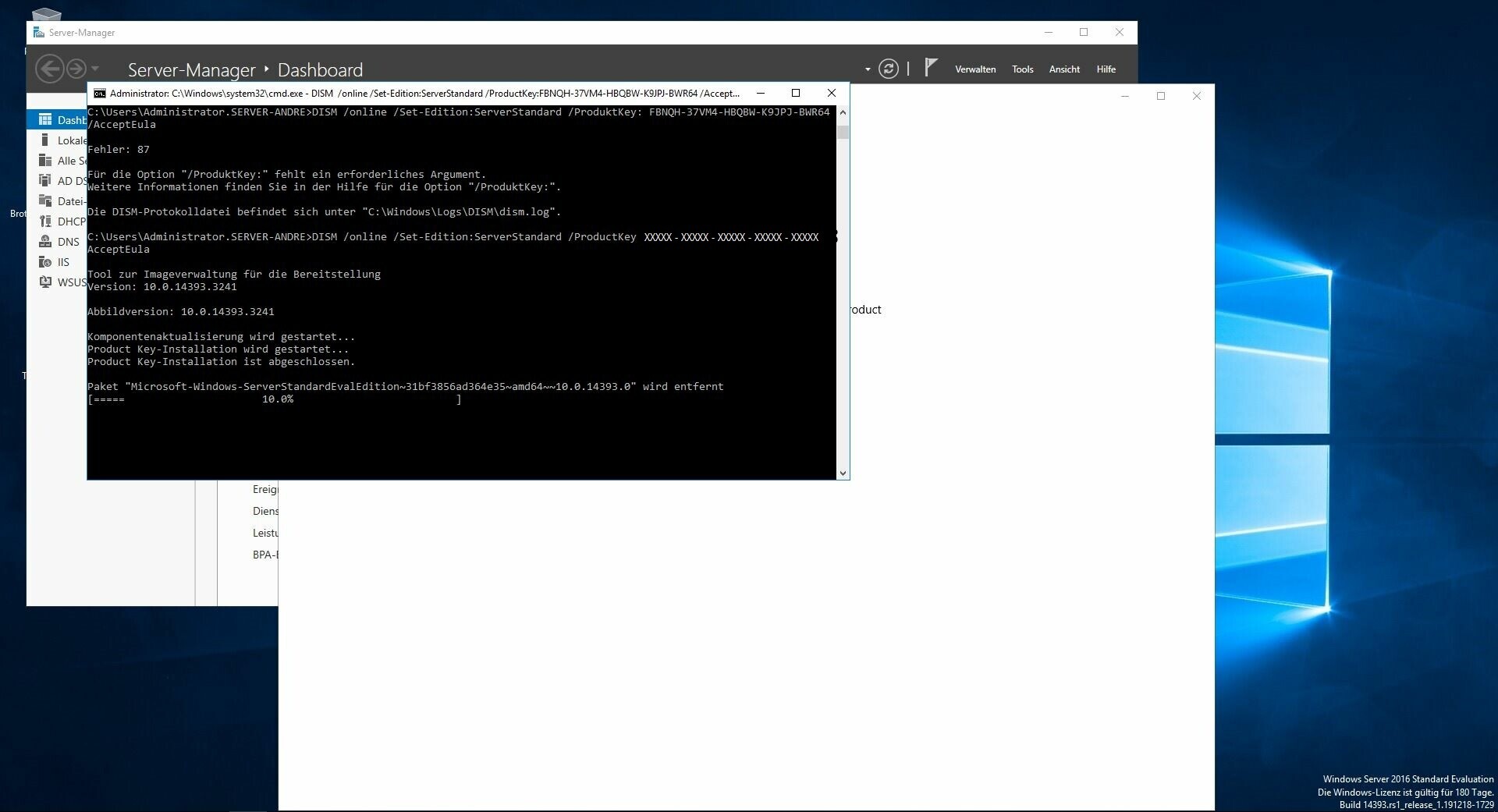Click 'Fehler: 87' line in console
Viewport: 1498px width, 812px height.
point(119,150)
